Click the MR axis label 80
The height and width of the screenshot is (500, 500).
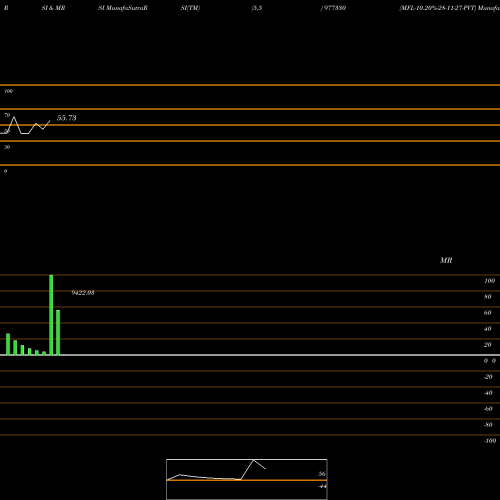coord(488,297)
